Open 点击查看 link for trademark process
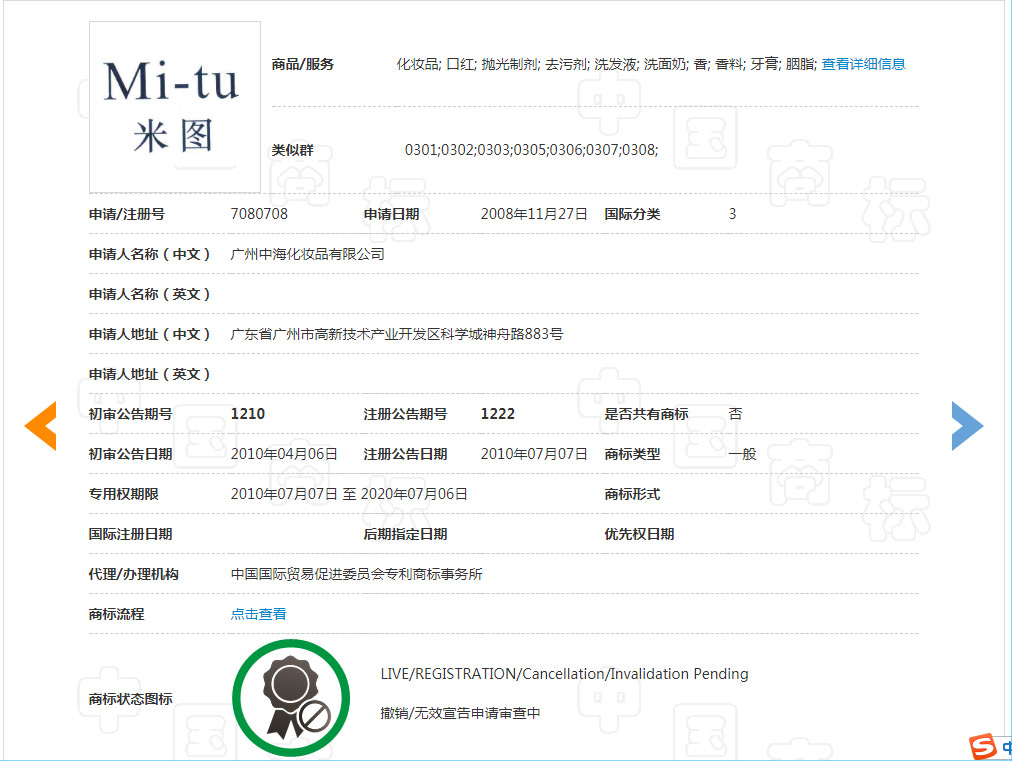This screenshot has width=1012, height=761. pyautogui.click(x=258, y=614)
